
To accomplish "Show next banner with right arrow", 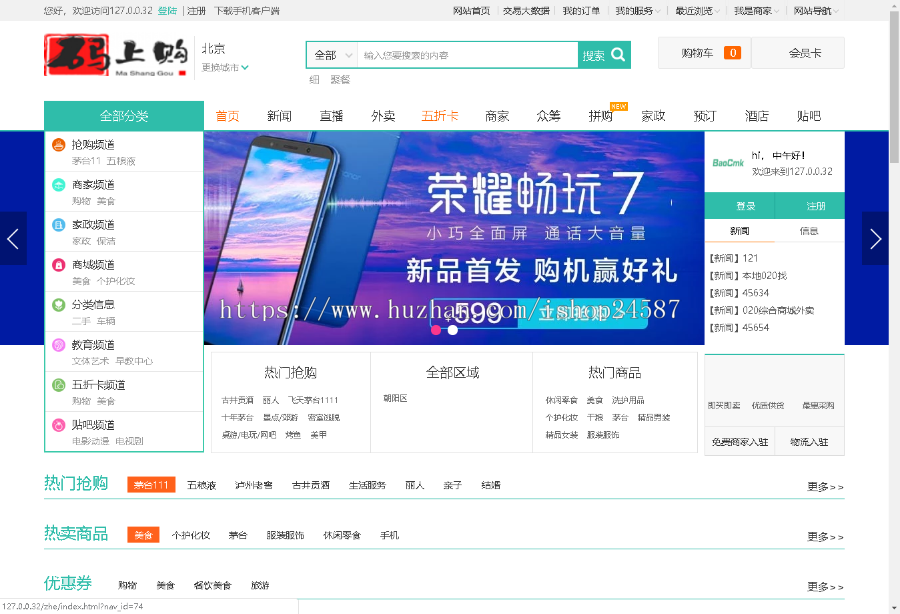I will pyautogui.click(x=875, y=238).
